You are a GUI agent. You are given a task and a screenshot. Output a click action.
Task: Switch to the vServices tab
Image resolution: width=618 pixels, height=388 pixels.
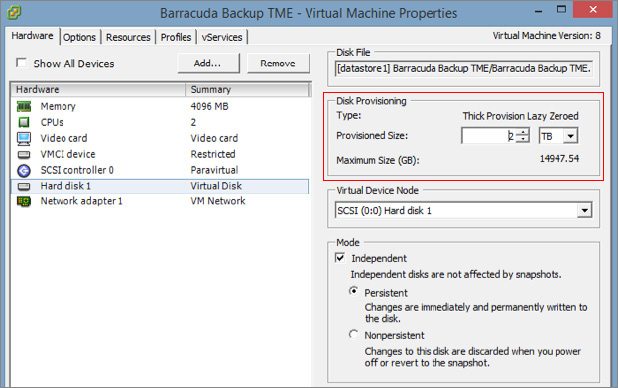click(222, 37)
